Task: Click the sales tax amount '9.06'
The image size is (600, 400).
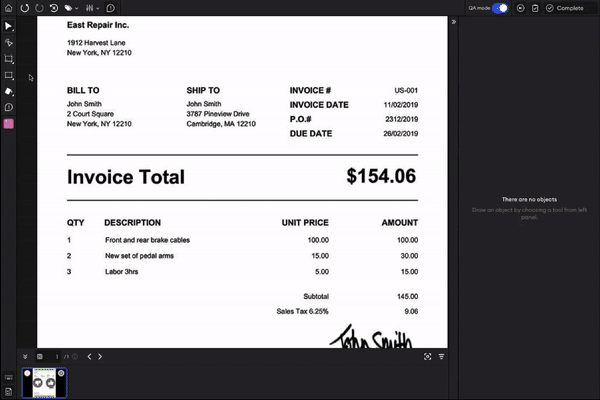Action: coord(411,312)
